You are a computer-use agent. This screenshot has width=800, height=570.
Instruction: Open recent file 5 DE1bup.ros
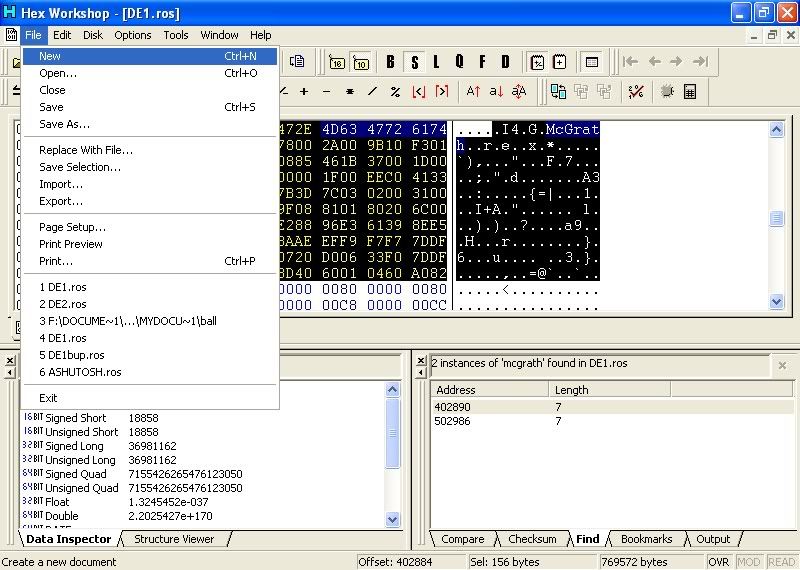coord(151,355)
